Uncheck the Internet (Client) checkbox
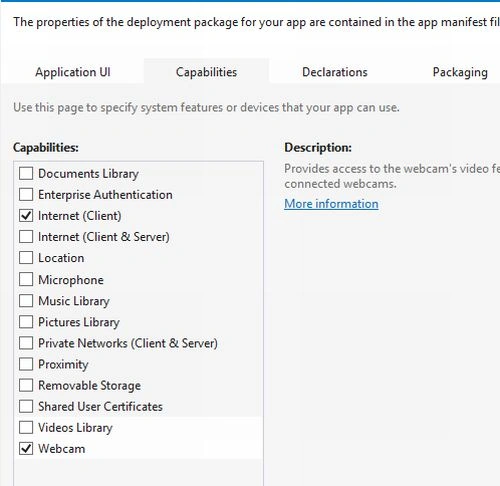This screenshot has height=486, width=500. click(x=26, y=216)
